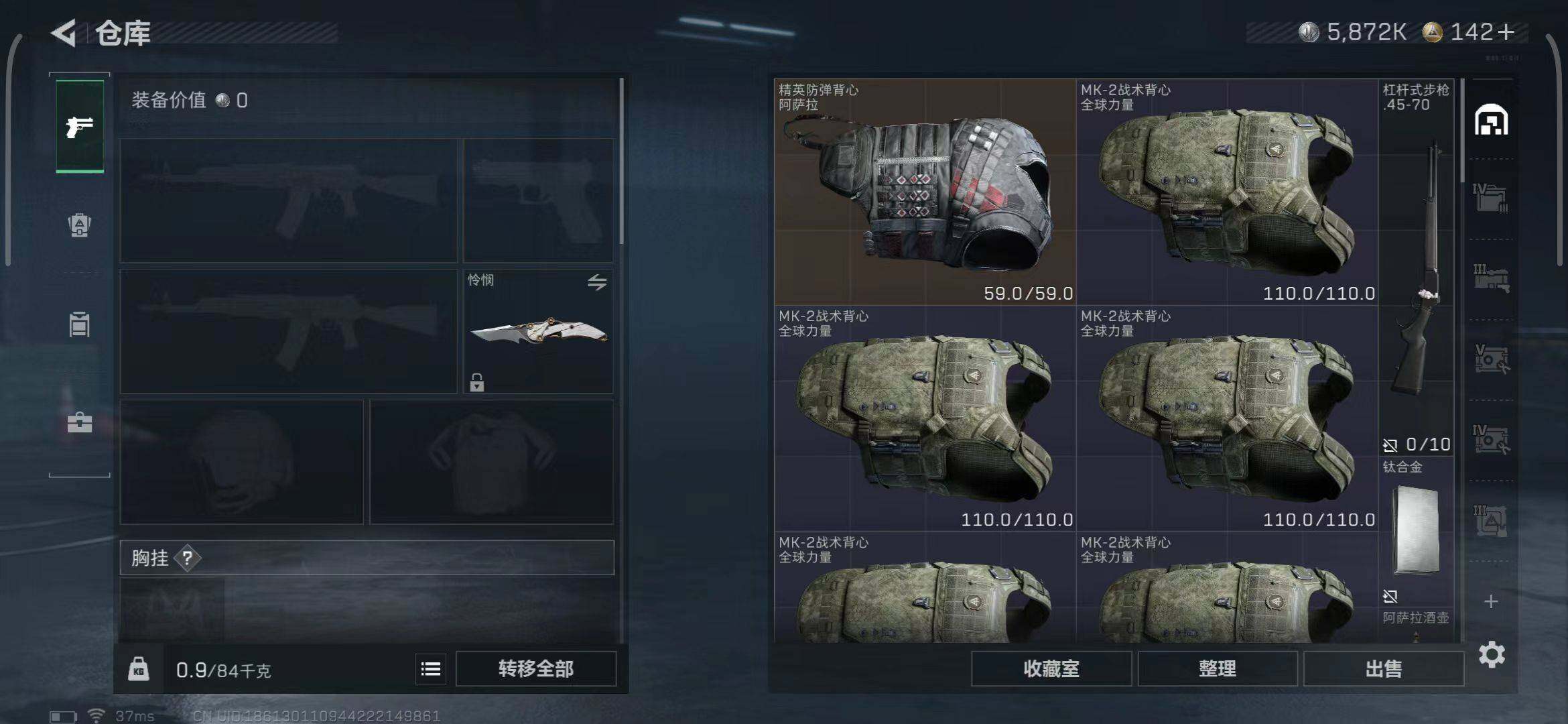This screenshot has width=1568, height=724.
Task: Open warehouse settings gear icon
Action: coord(1492,654)
